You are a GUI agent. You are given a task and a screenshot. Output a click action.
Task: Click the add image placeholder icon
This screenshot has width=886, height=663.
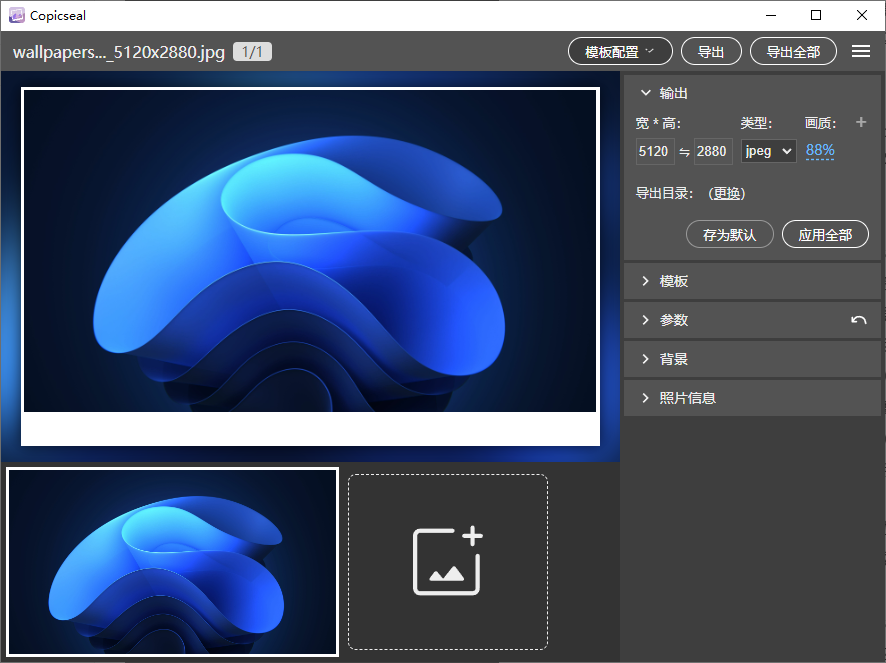[447, 561]
